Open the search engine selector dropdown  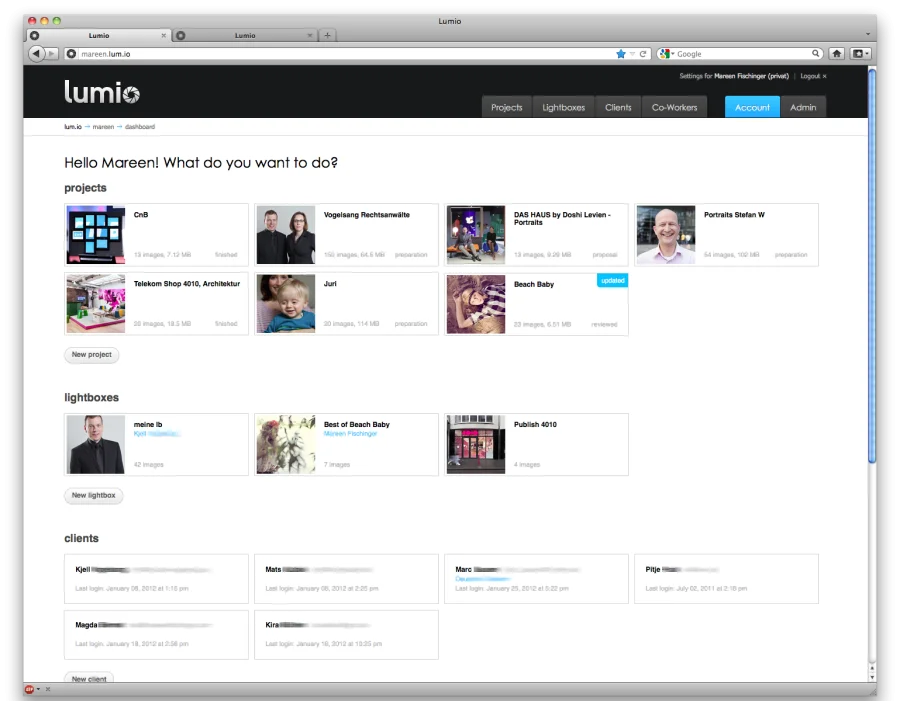click(667, 54)
